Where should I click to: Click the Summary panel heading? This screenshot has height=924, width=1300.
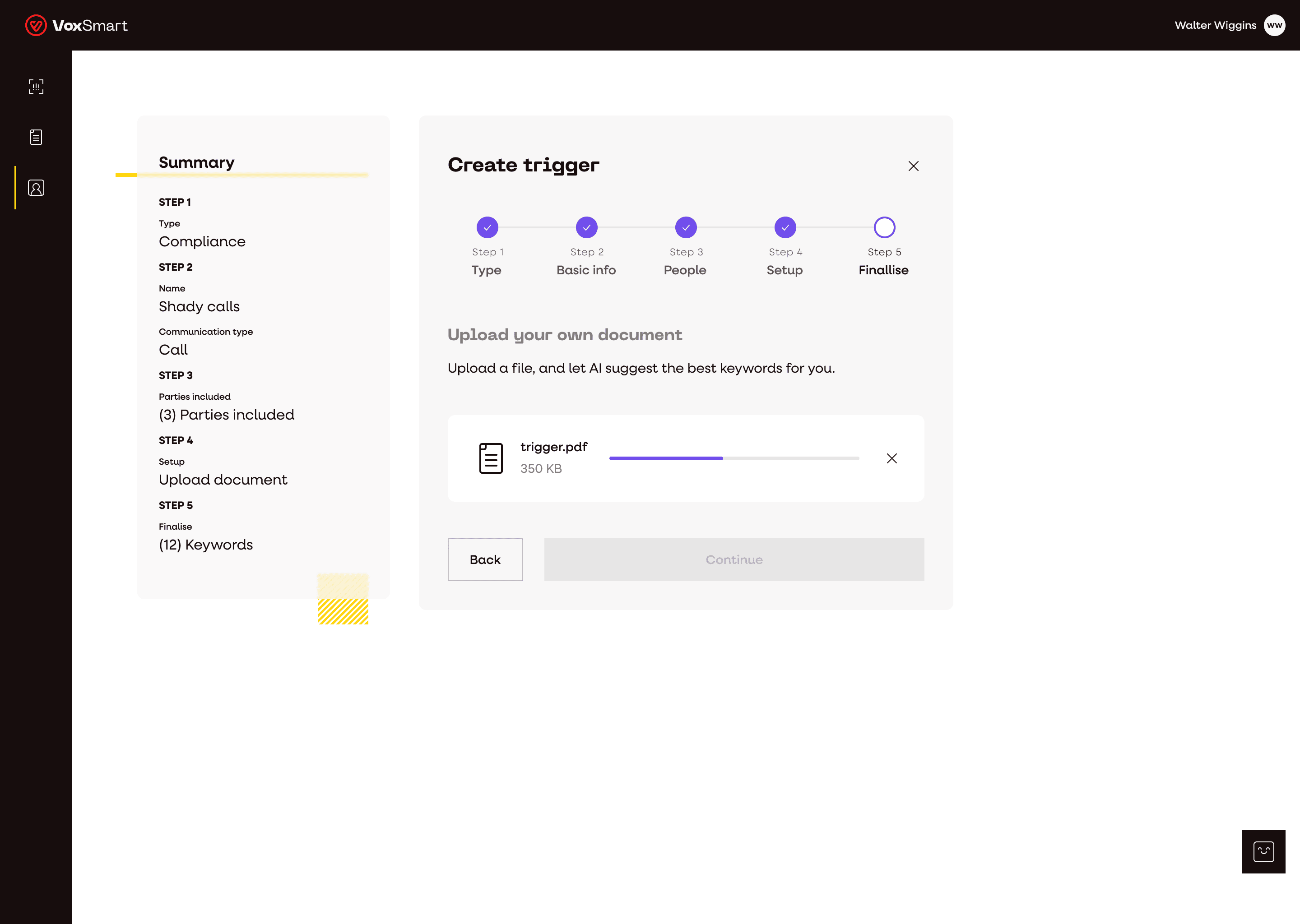(x=196, y=163)
